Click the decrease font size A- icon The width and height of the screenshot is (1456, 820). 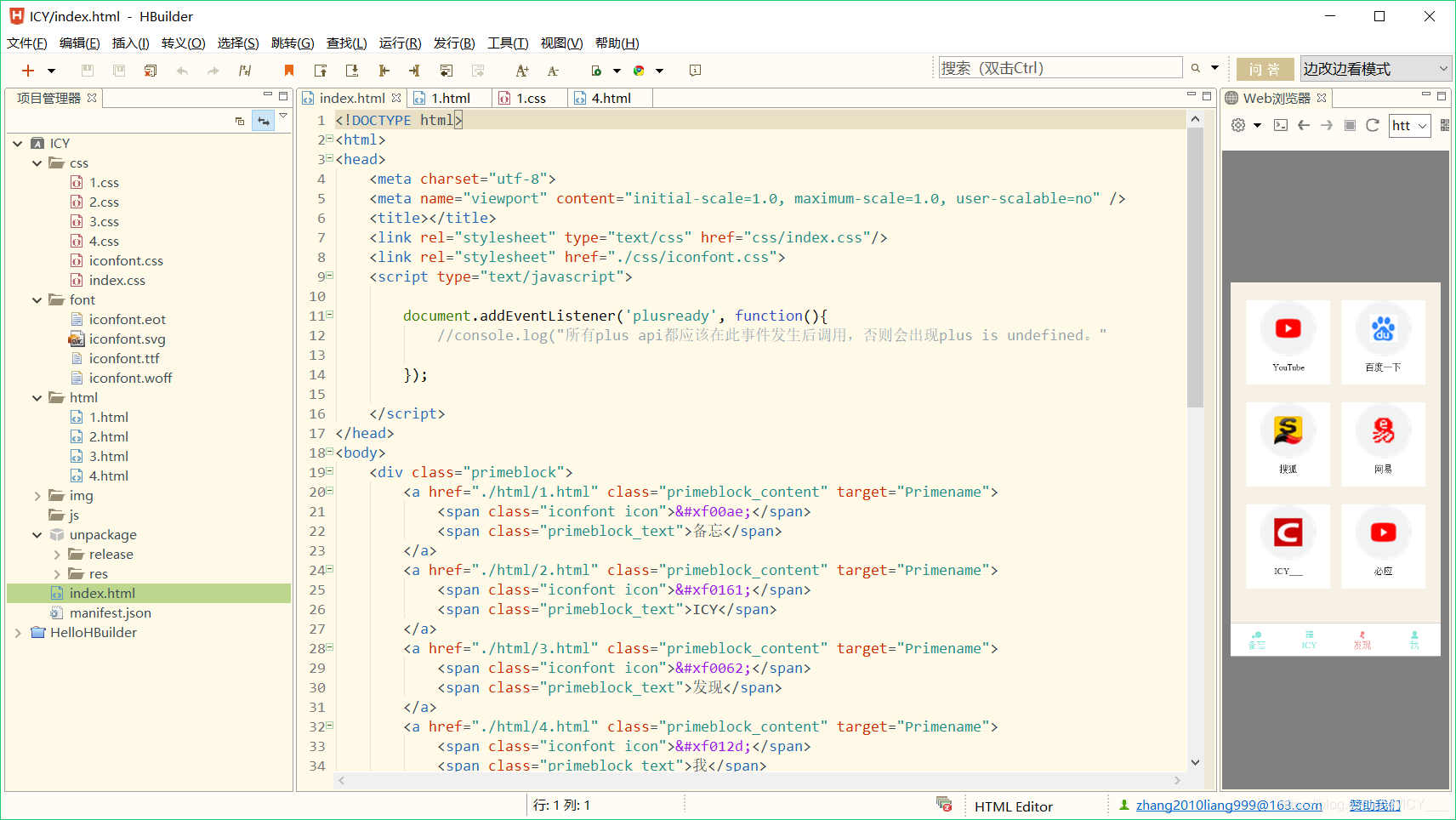click(x=554, y=71)
